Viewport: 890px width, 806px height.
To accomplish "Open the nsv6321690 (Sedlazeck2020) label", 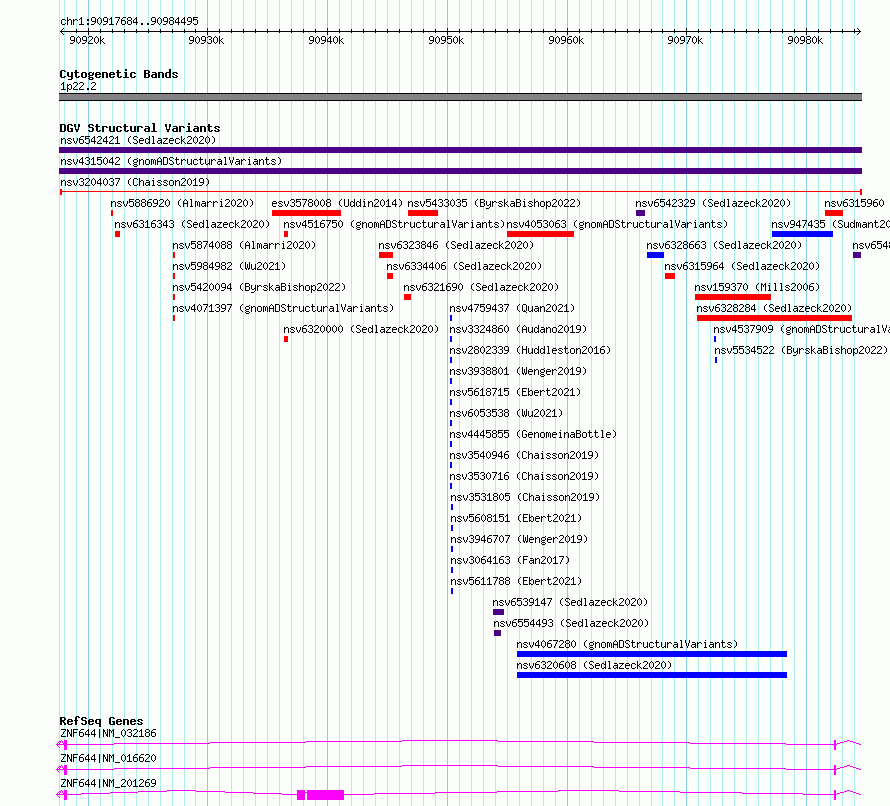I will coord(481,287).
